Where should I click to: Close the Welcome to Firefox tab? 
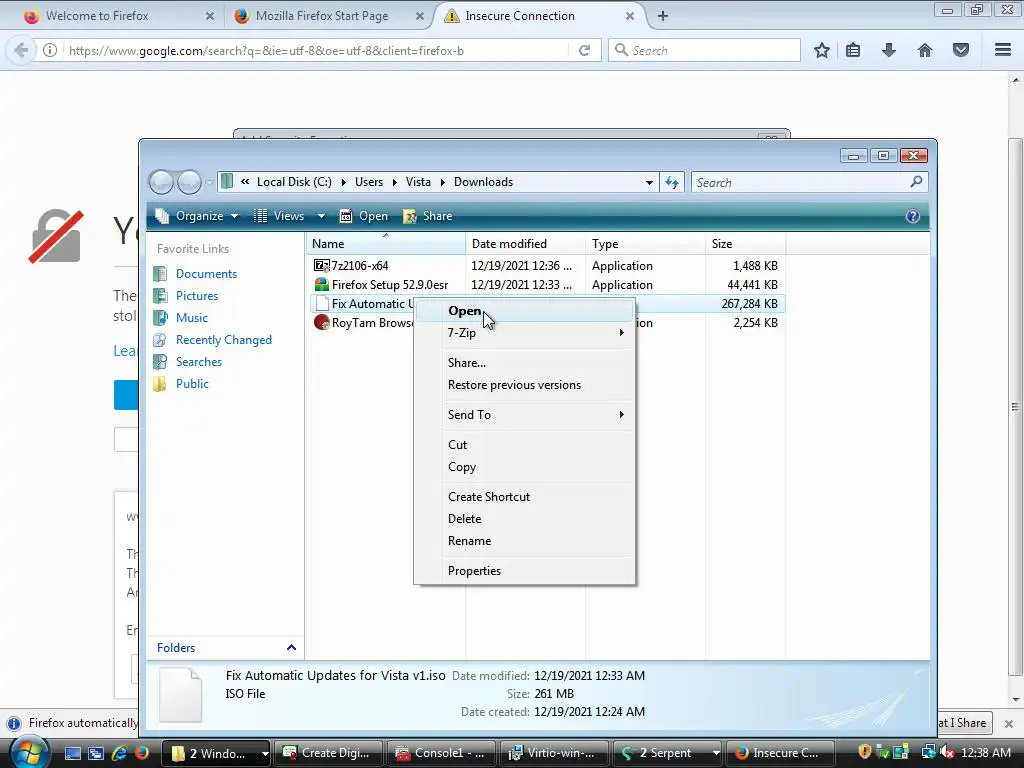(210, 16)
